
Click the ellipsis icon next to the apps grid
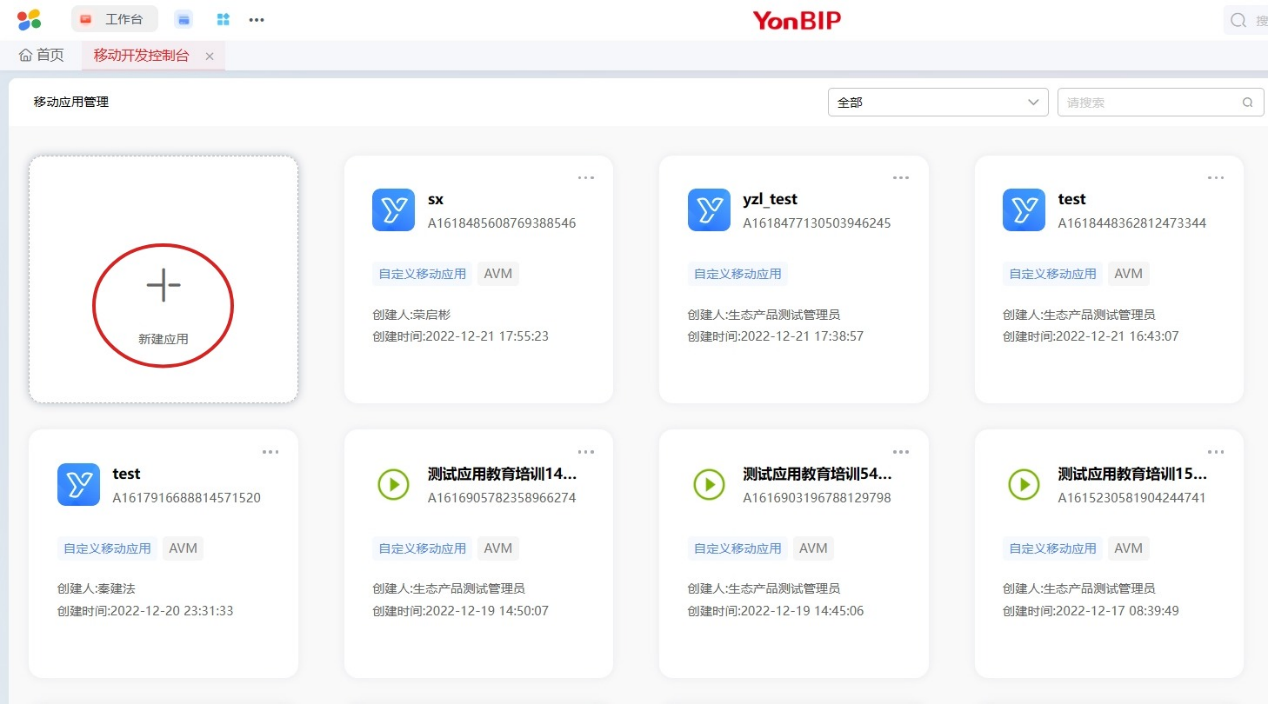coord(256,19)
